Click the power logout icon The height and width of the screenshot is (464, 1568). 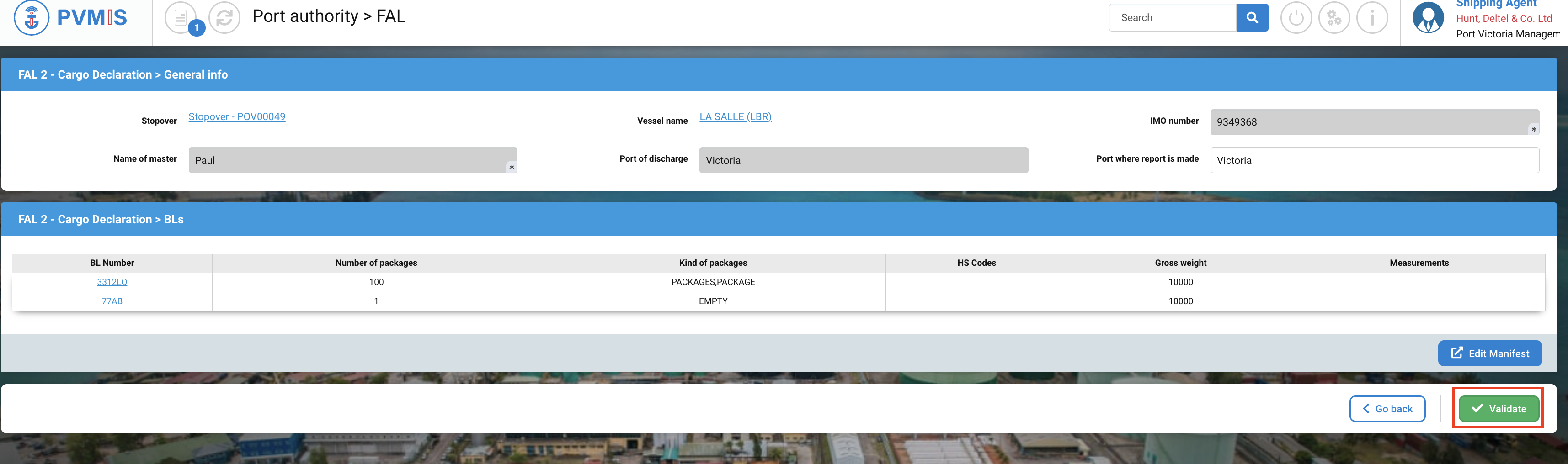point(1296,18)
